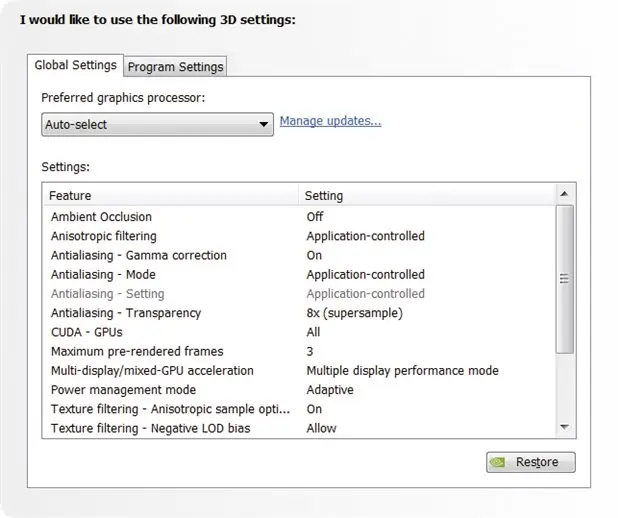
Task: Click the Manage updates link
Action: [x=330, y=121]
